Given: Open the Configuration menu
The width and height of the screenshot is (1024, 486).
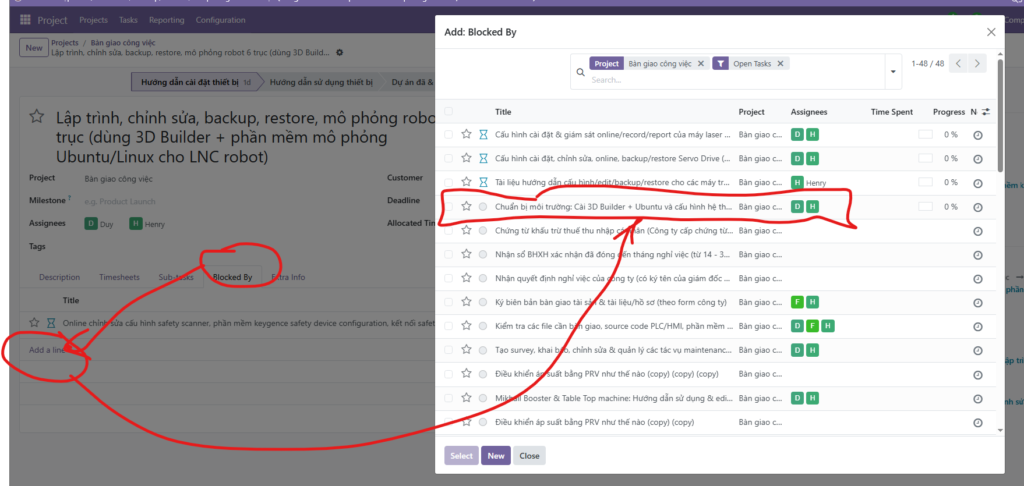Looking at the screenshot, I should click(220, 20).
